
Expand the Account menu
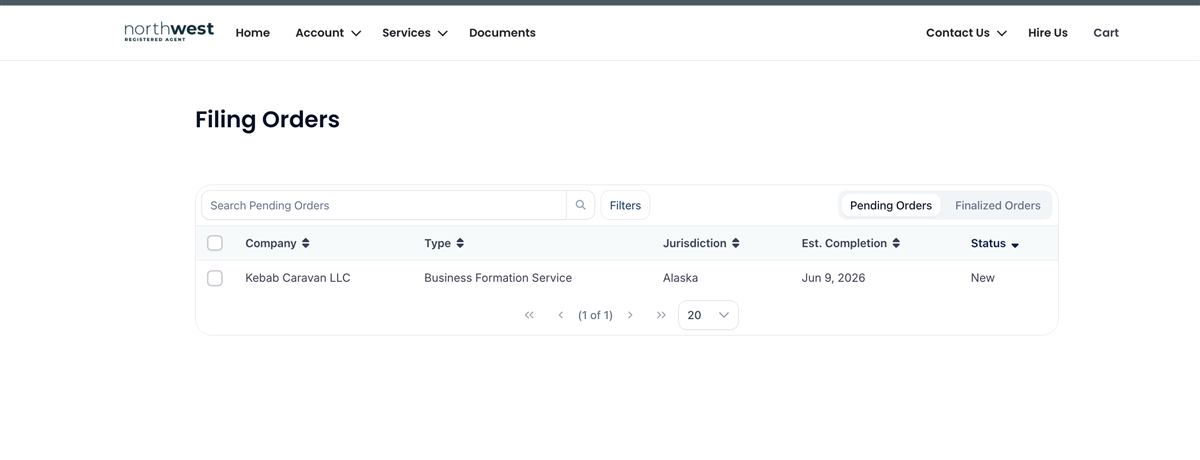(x=328, y=33)
